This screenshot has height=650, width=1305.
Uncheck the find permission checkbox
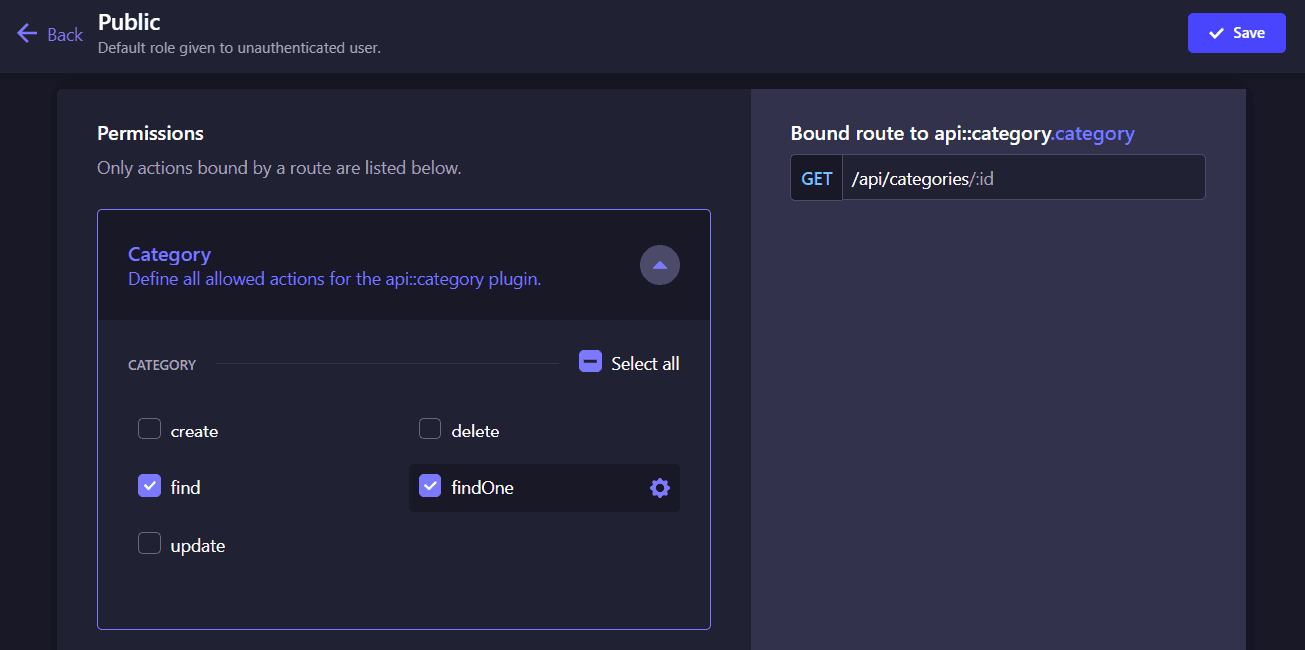coord(149,486)
